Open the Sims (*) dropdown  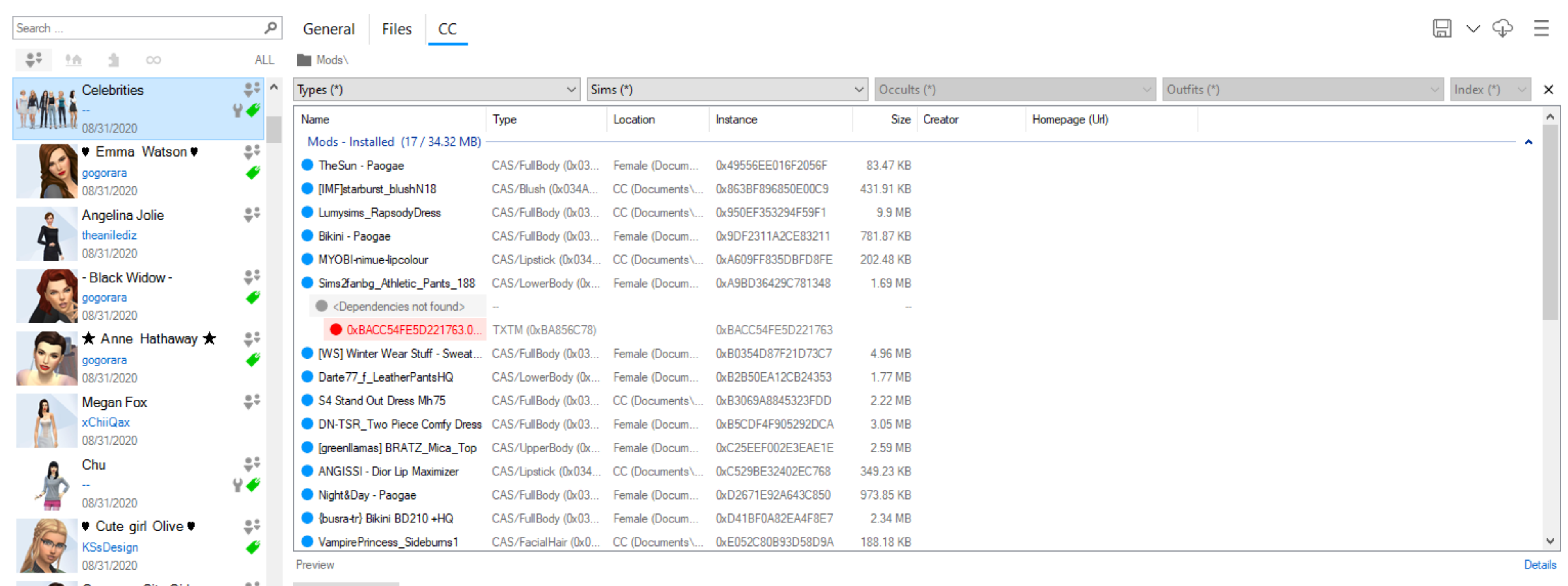click(x=727, y=89)
